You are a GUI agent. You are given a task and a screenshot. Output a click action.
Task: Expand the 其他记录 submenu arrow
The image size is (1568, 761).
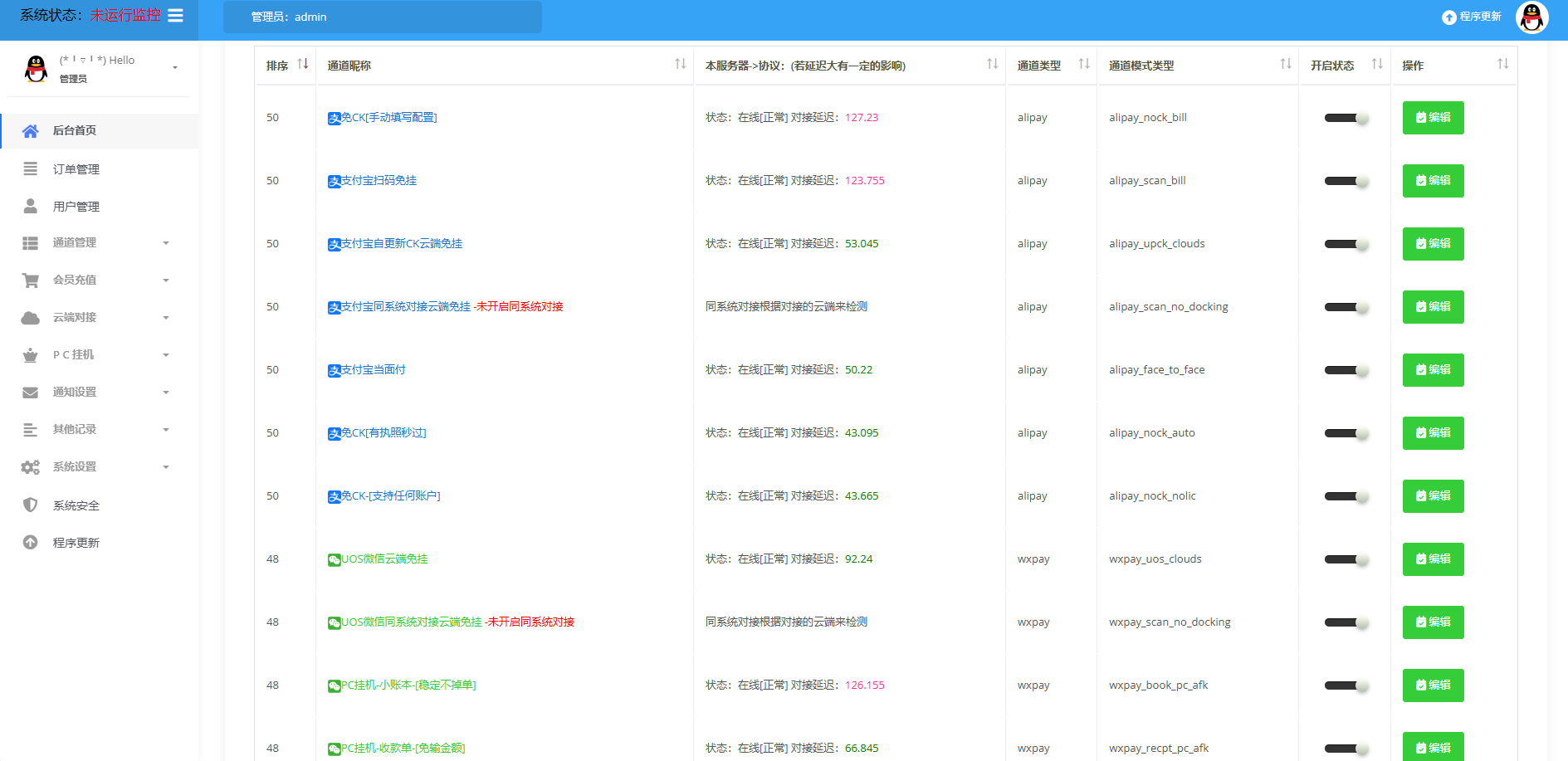tap(166, 430)
